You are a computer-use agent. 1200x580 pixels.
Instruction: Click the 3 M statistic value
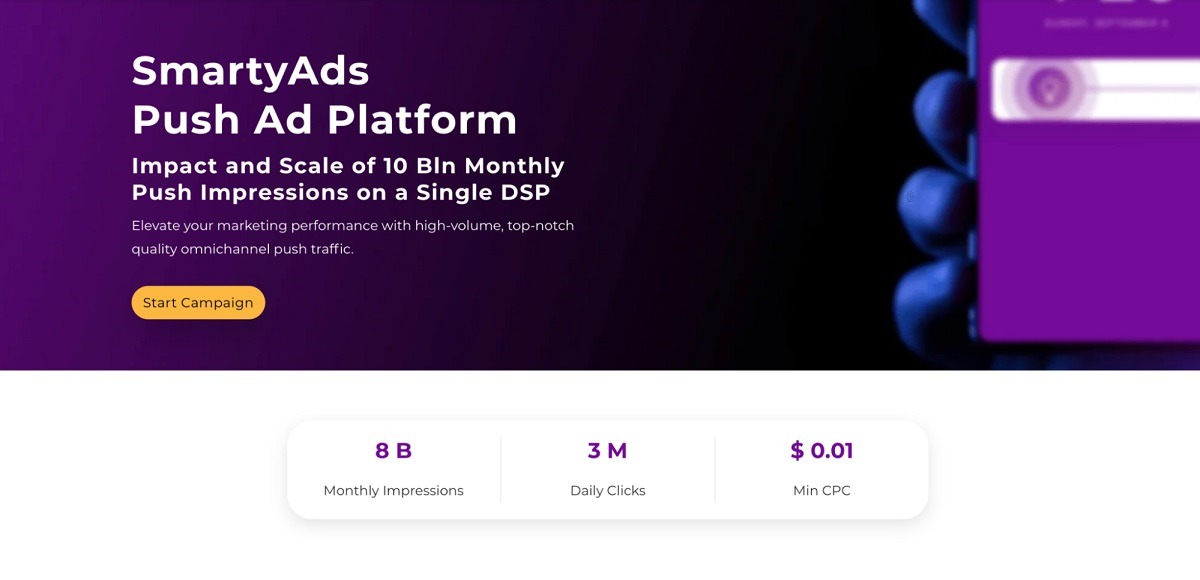(607, 451)
